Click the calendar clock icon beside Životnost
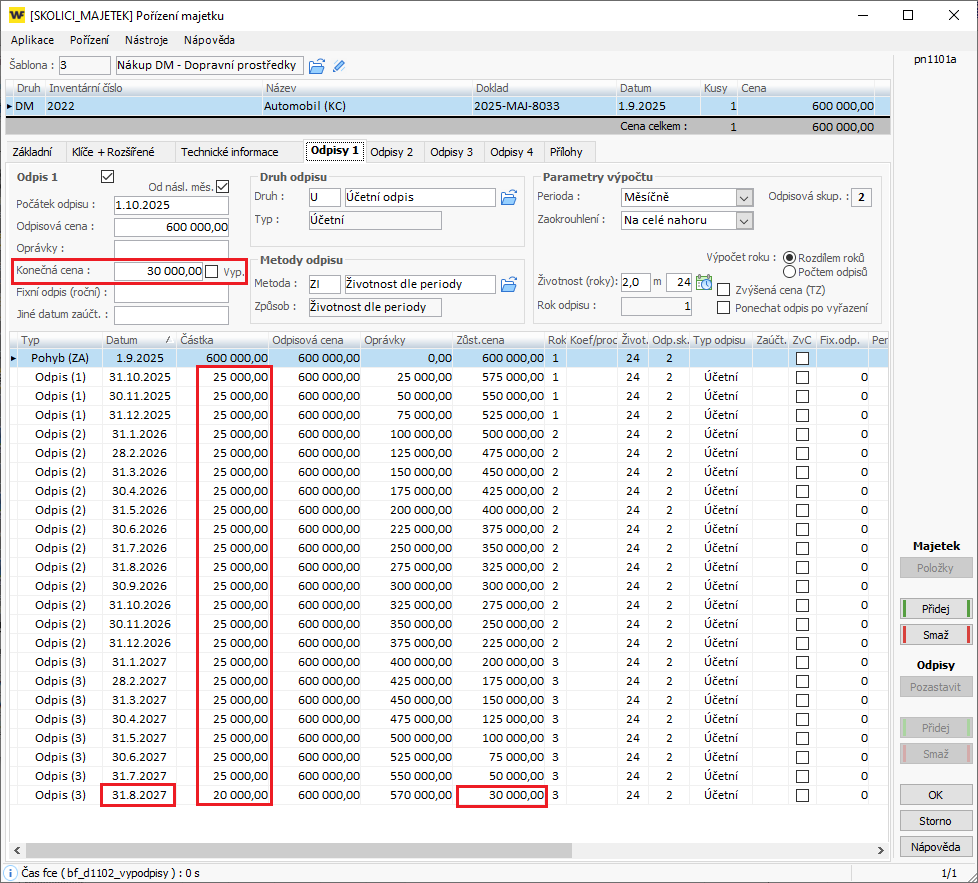 coord(704,283)
